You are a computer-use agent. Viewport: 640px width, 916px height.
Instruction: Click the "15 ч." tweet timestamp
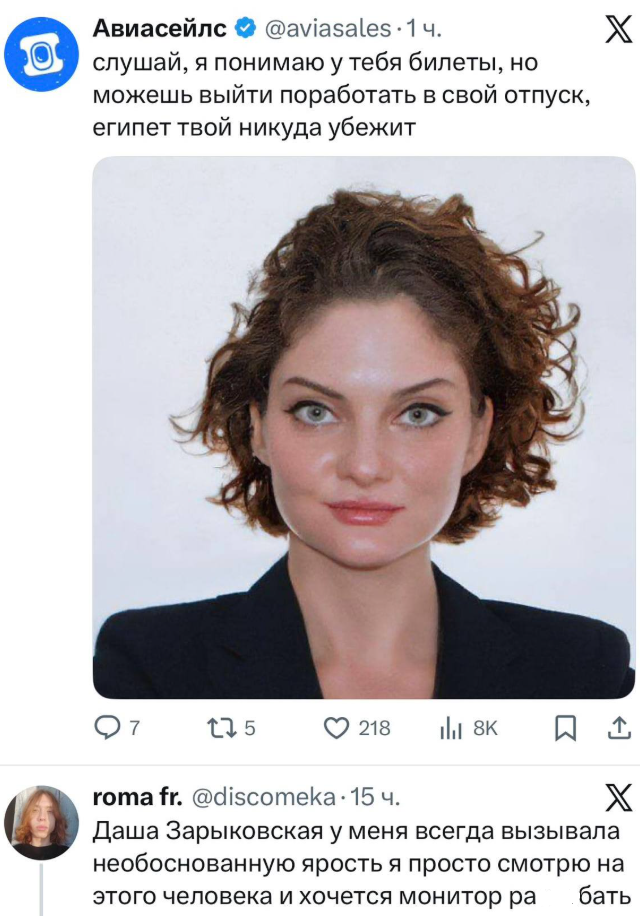coord(377,797)
